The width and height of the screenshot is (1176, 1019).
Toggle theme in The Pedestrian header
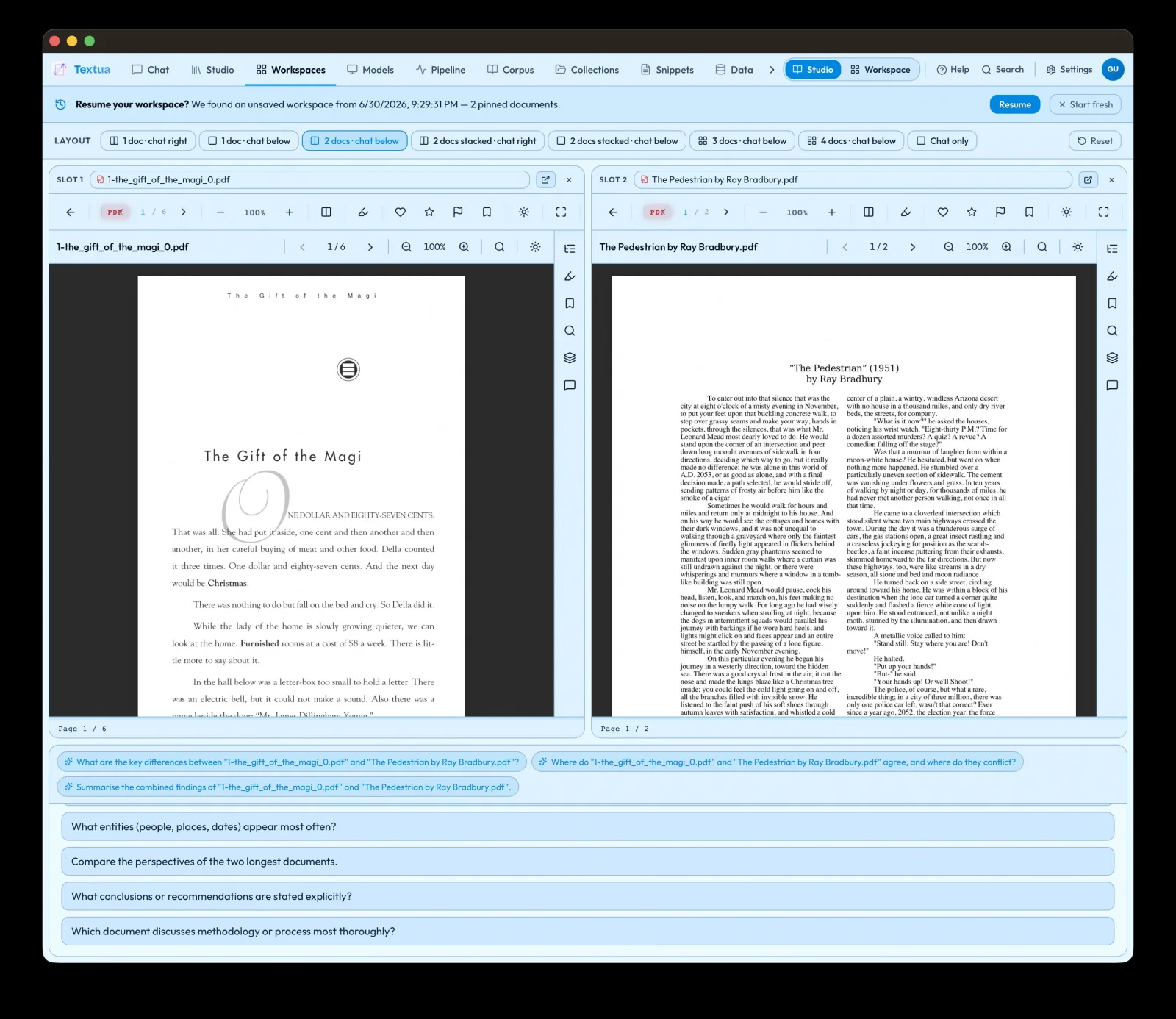coord(1078,247)
